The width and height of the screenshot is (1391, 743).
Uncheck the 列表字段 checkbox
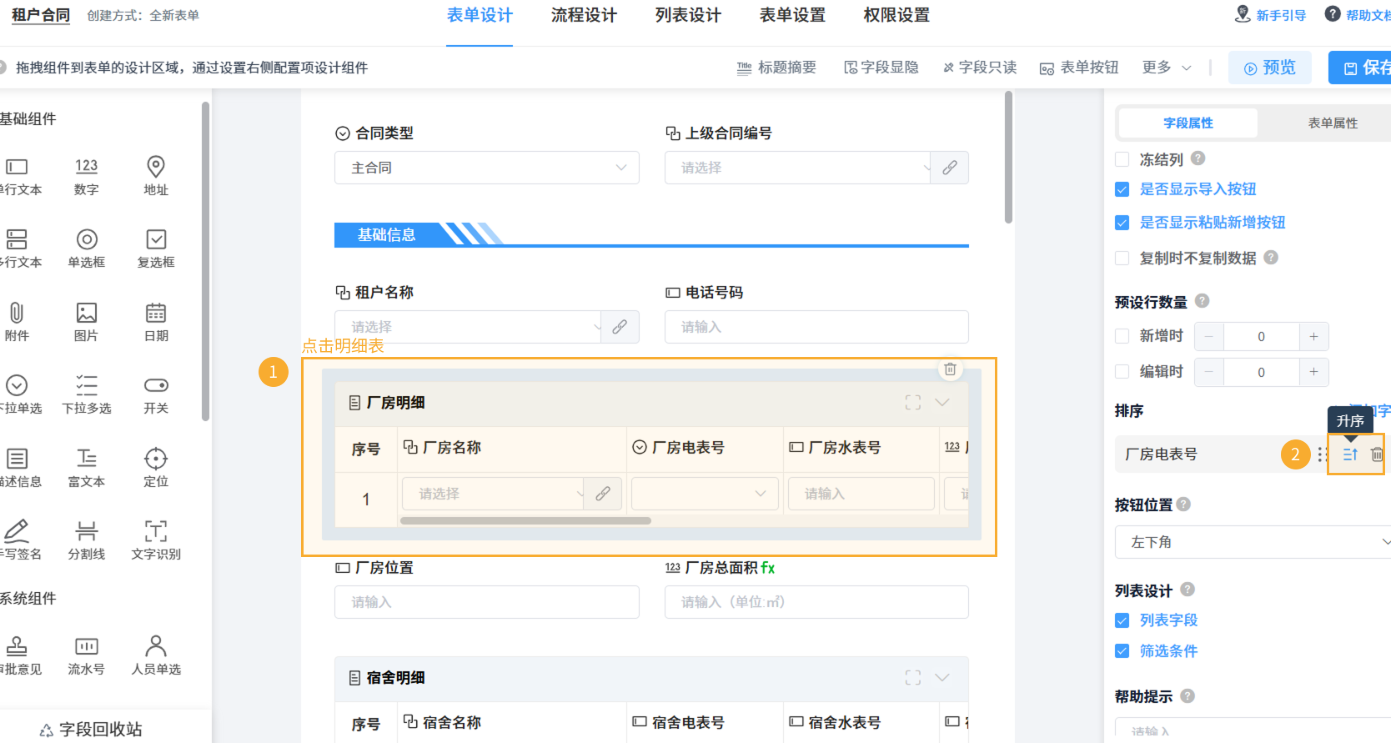1122,620
